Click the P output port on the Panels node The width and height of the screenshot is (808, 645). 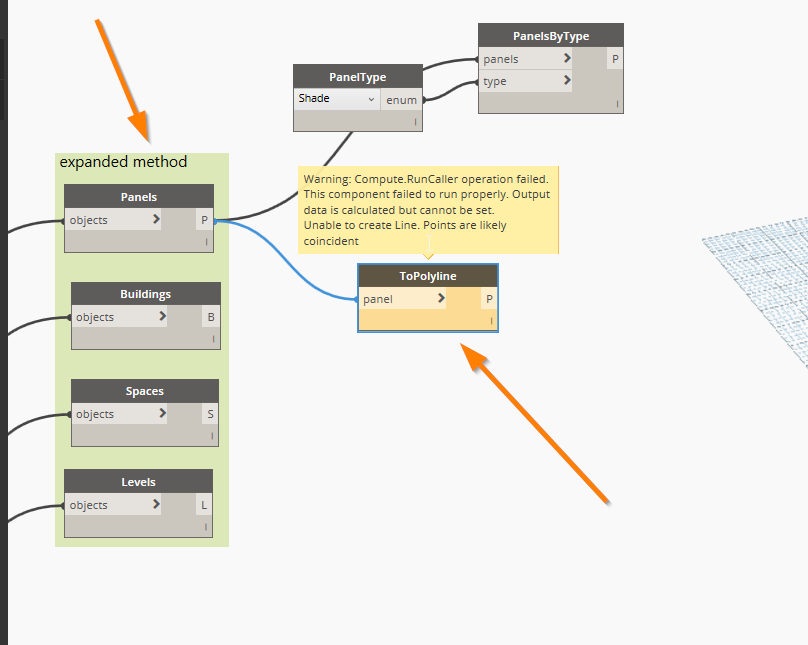(204, 219)
